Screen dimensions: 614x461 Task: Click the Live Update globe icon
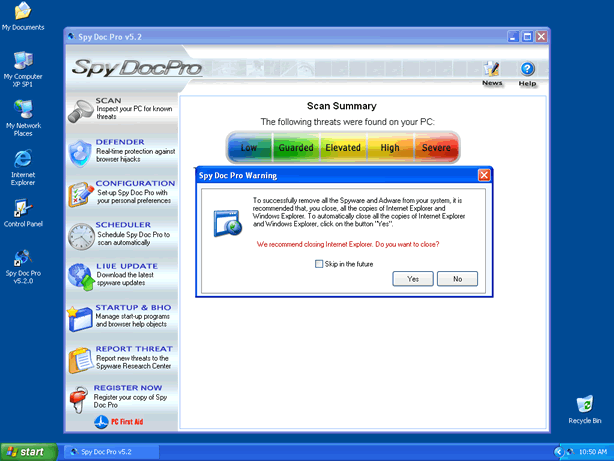(80, 277)
